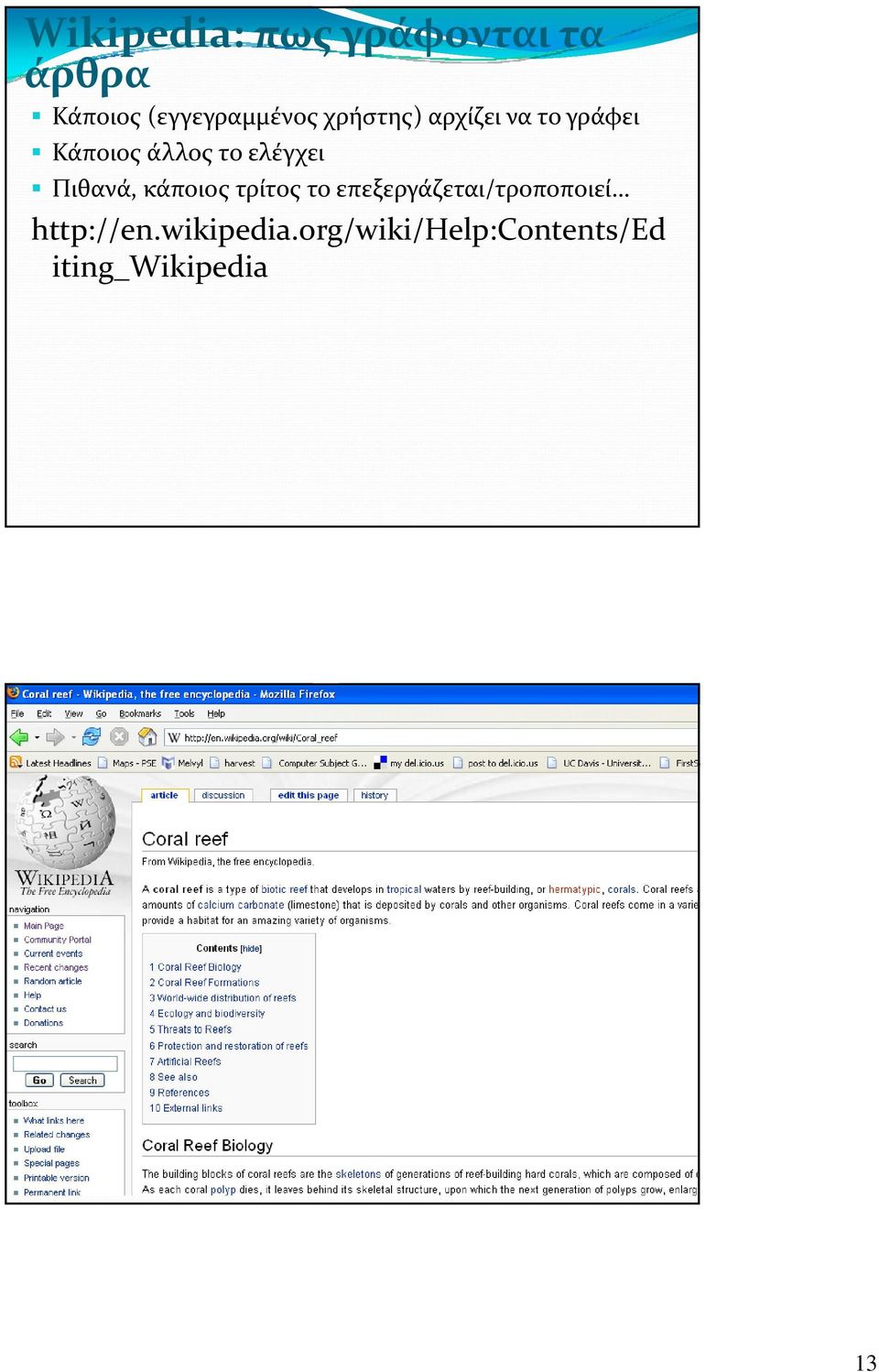Image resolution: width=879 pixels, height=1372 pixels.
Task: Jump to 7 Artificial Reefs
Action: click(186, 1062)
